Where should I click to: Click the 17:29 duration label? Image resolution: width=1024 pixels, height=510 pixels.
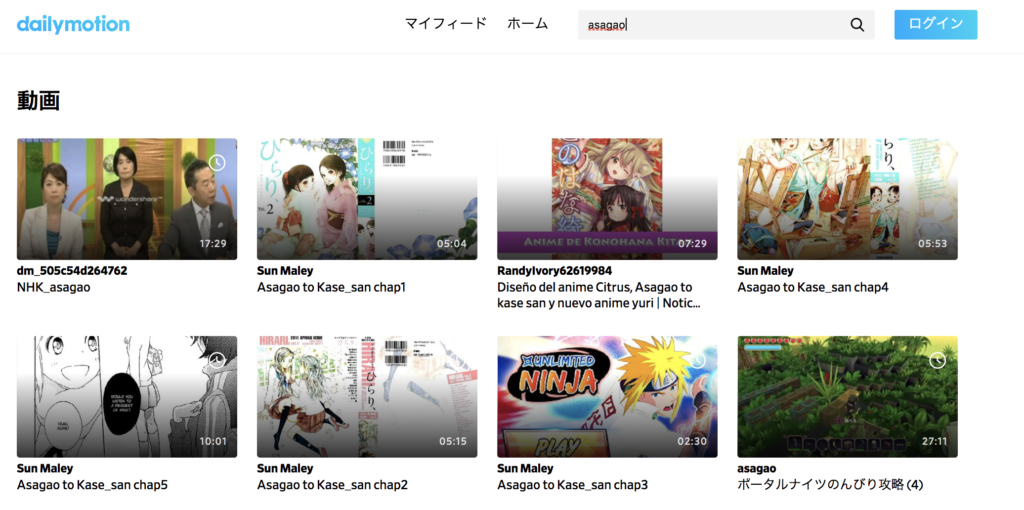click(x=213, y=244)
